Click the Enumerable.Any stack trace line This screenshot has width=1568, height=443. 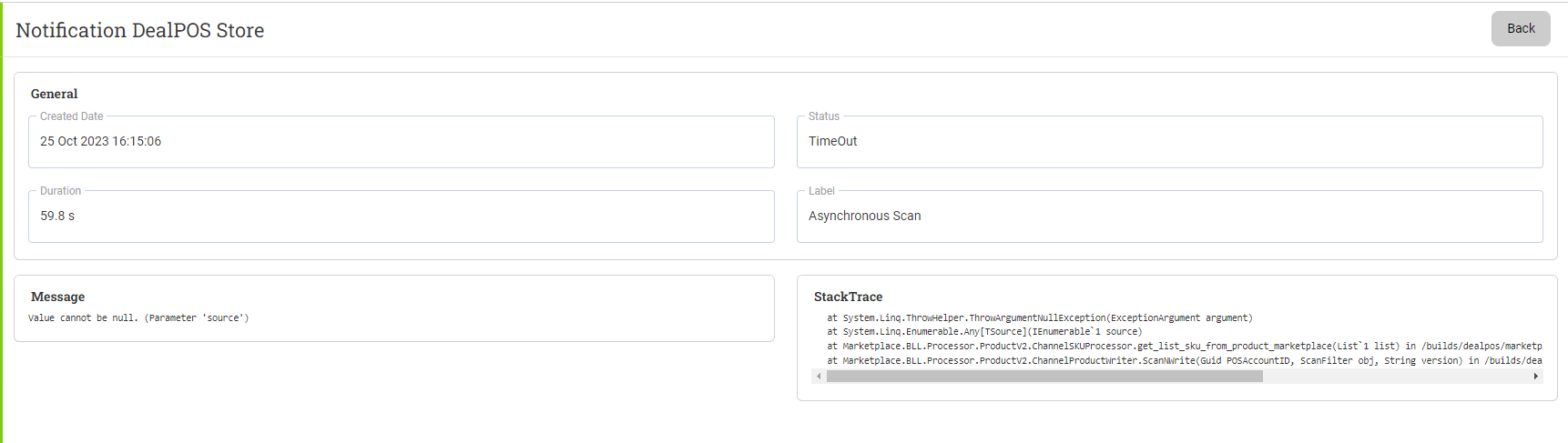983,332
